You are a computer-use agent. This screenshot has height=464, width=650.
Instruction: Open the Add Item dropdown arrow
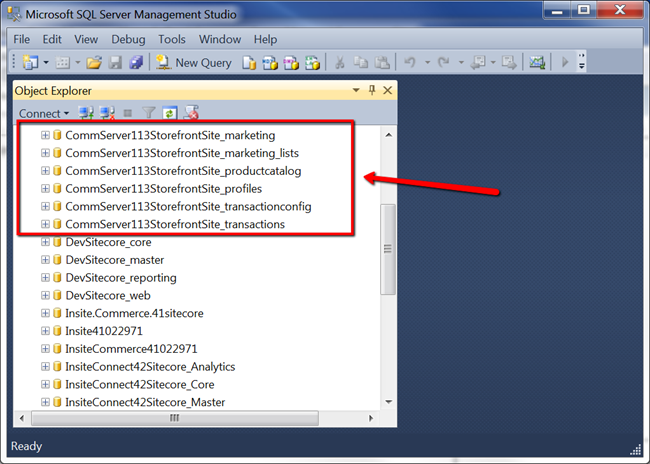(78, 63)
